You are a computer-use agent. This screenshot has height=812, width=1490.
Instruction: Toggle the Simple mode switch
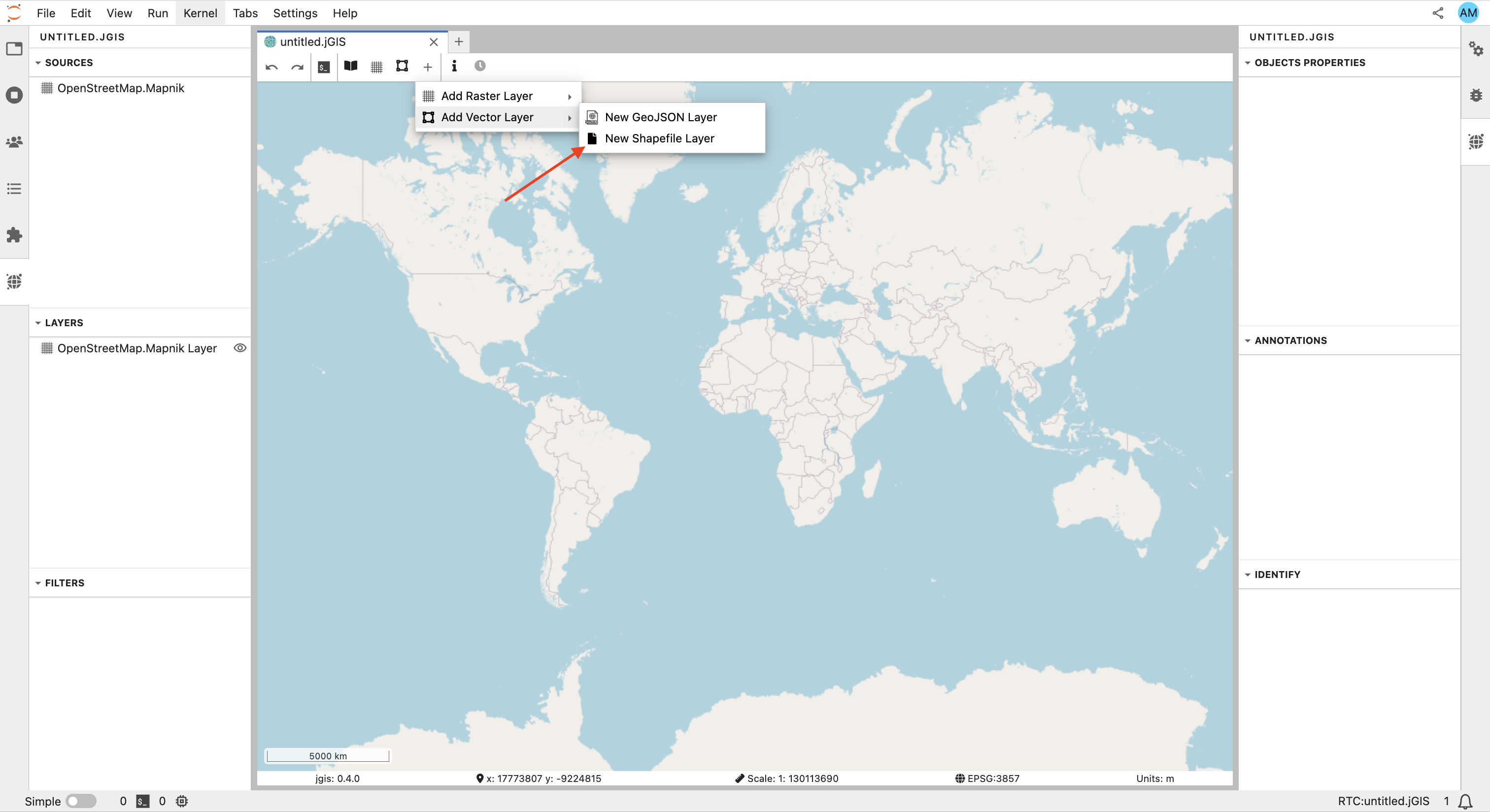pos(81,801)
